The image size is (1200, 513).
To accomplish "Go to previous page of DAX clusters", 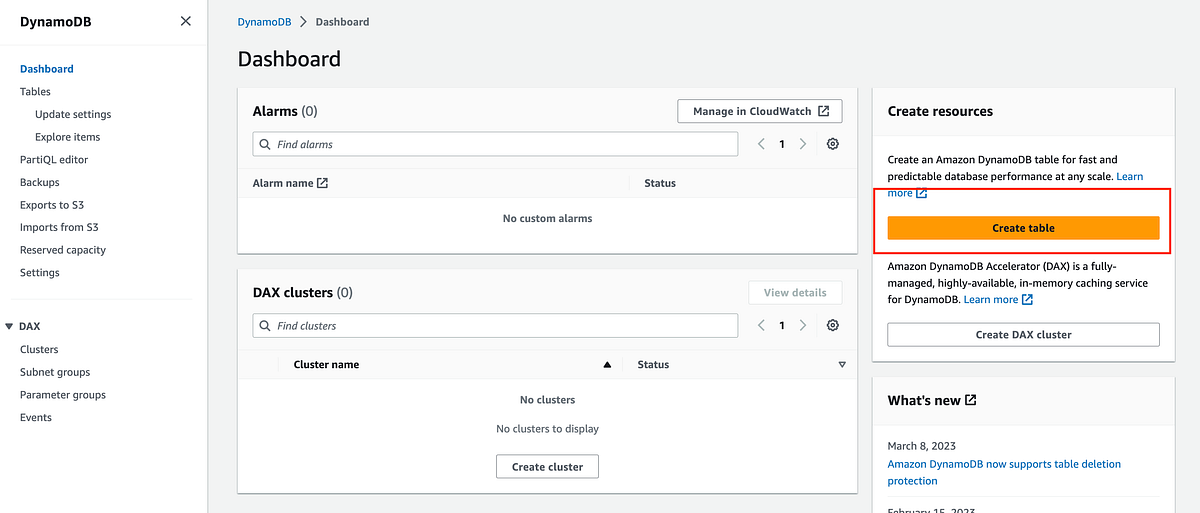I will click(761, 325).
